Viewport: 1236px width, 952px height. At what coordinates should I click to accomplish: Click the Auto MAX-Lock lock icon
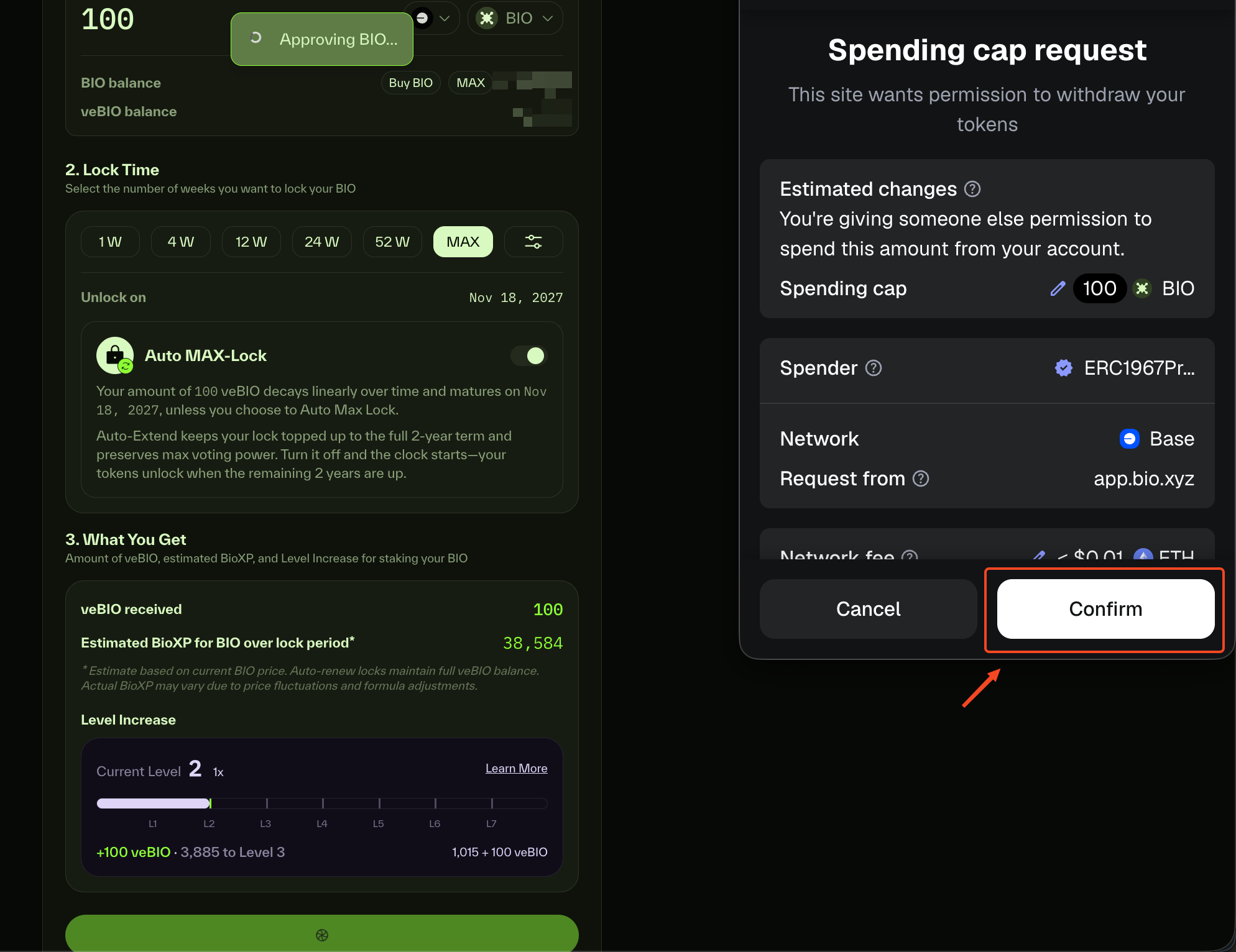[115, 355]
